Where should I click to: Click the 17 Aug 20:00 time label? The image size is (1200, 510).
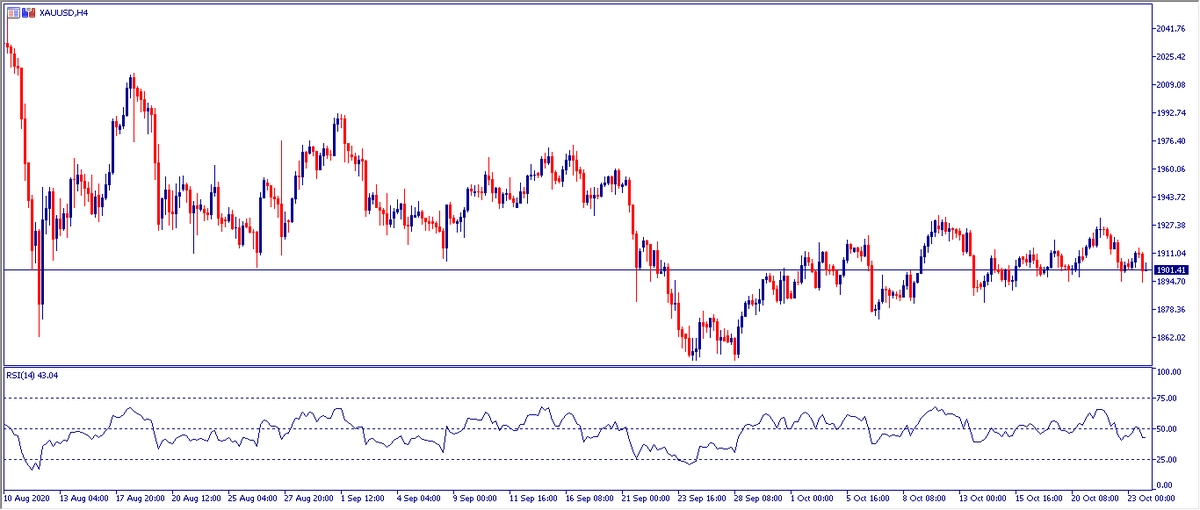143,497
